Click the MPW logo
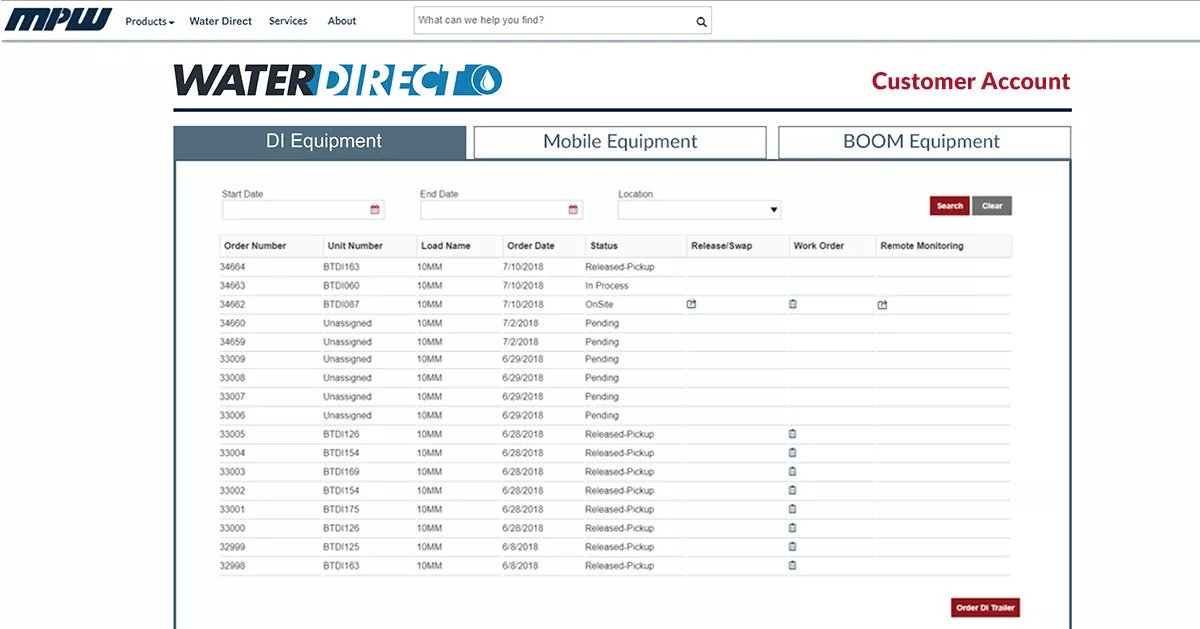 tap(58, 20)
